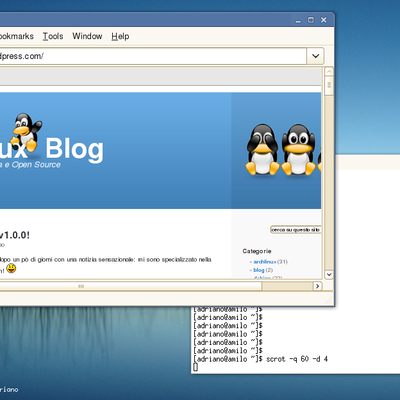Click the vertical scrollbar thumb

(x=329, y=86)
